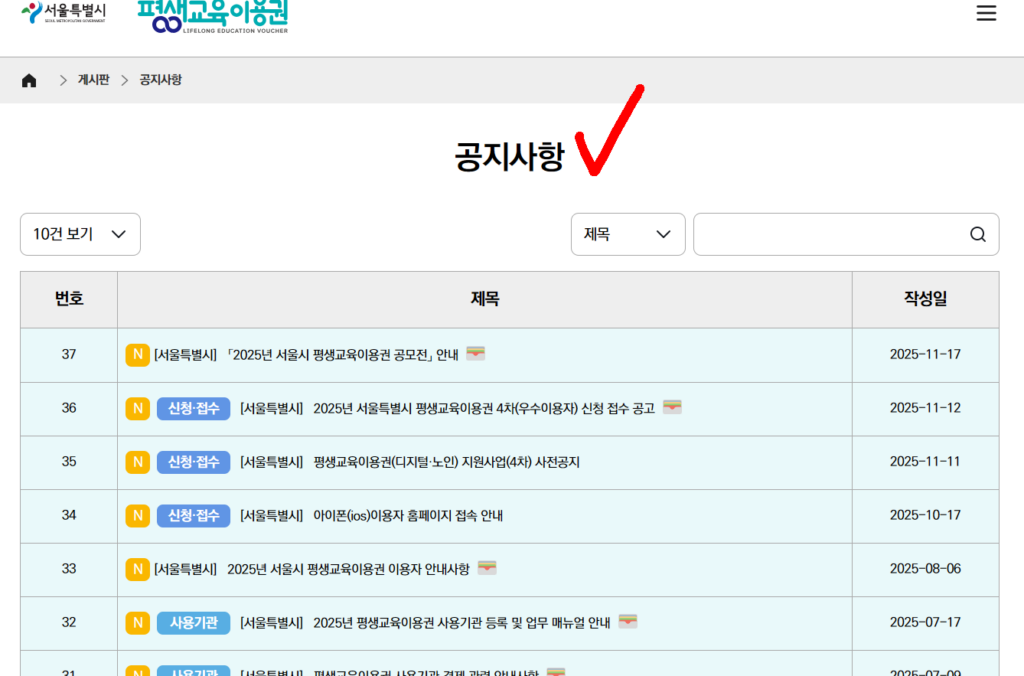Click the attachment icon on post 37
1024x676 pixels.
[476, 353]
